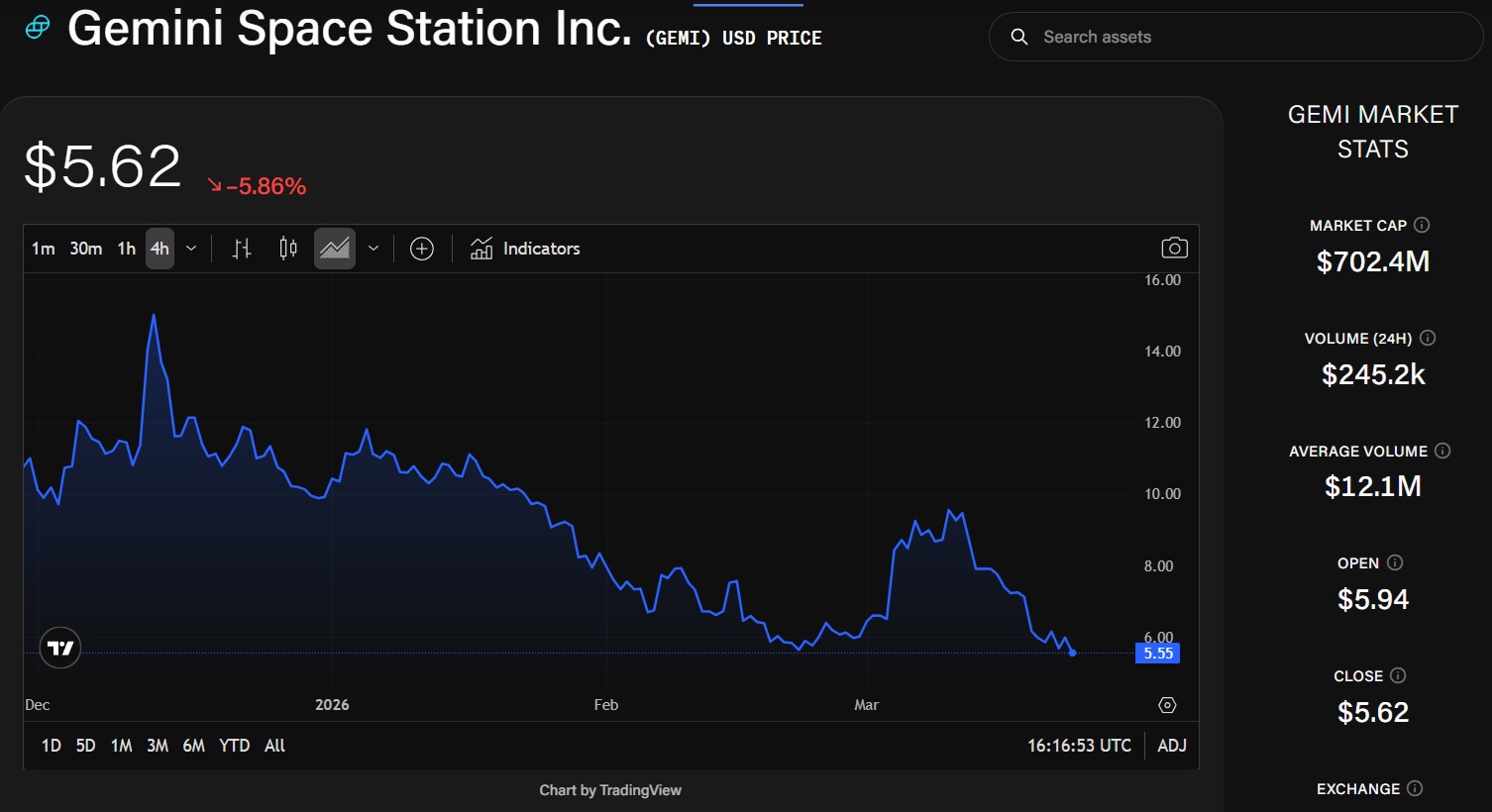
Task: Switch to bars chart style
Action: click(242, 249)
